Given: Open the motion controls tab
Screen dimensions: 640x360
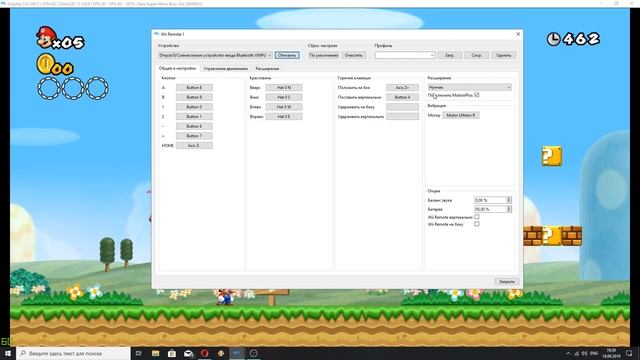Looking at the screenshot, I should coord(225,69).
